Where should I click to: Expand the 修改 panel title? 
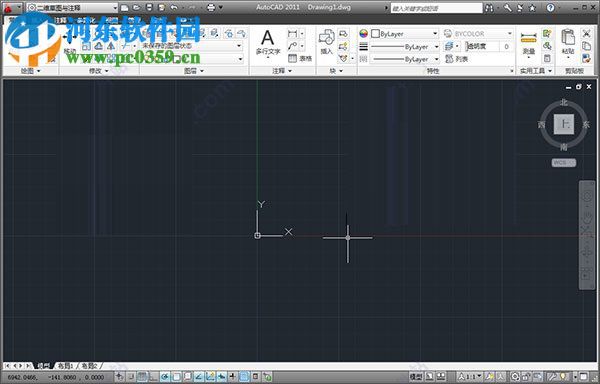click(99, 71)
